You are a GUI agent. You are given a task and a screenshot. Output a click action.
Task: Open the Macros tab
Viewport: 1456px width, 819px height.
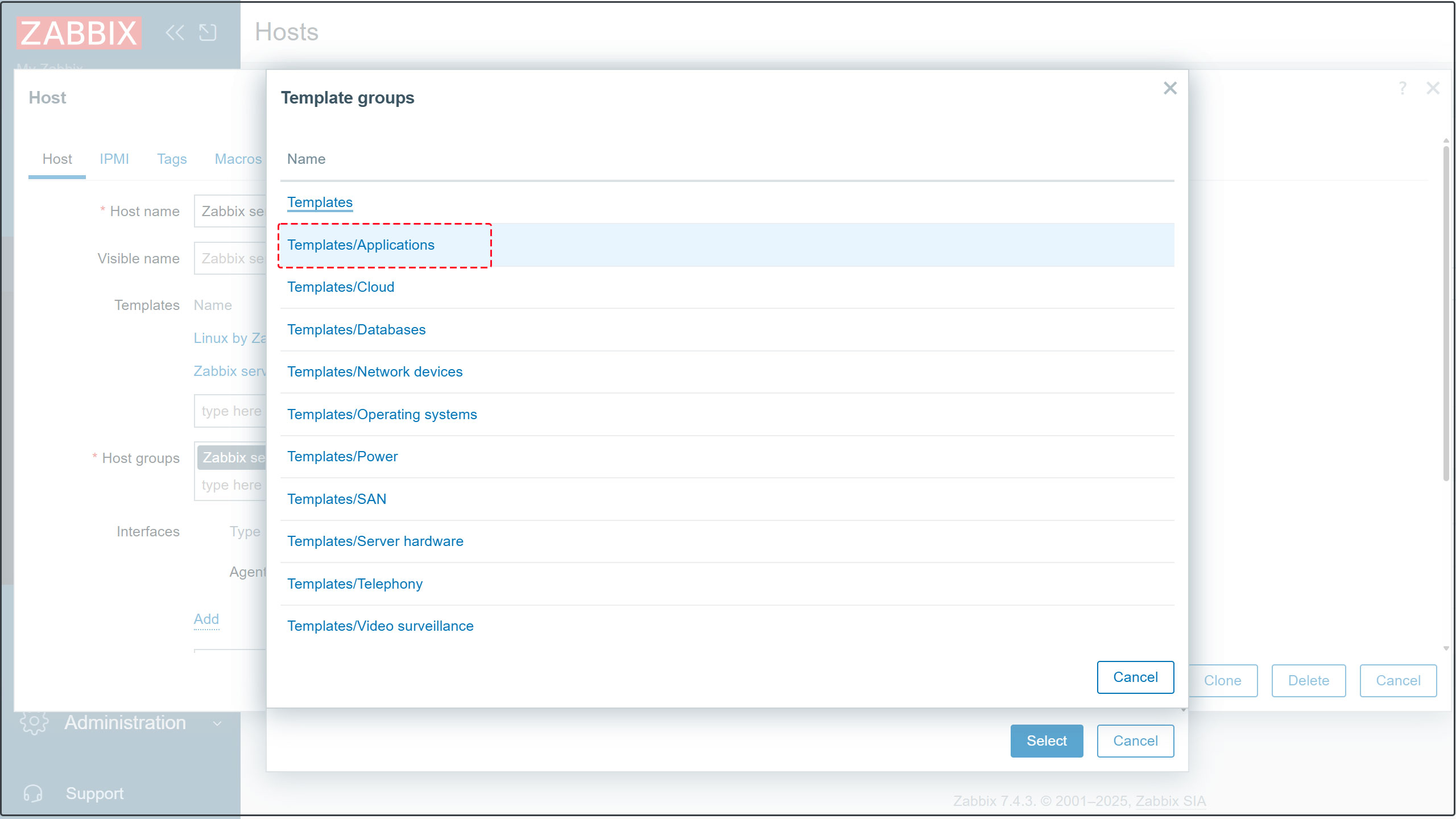pos(238,159)
